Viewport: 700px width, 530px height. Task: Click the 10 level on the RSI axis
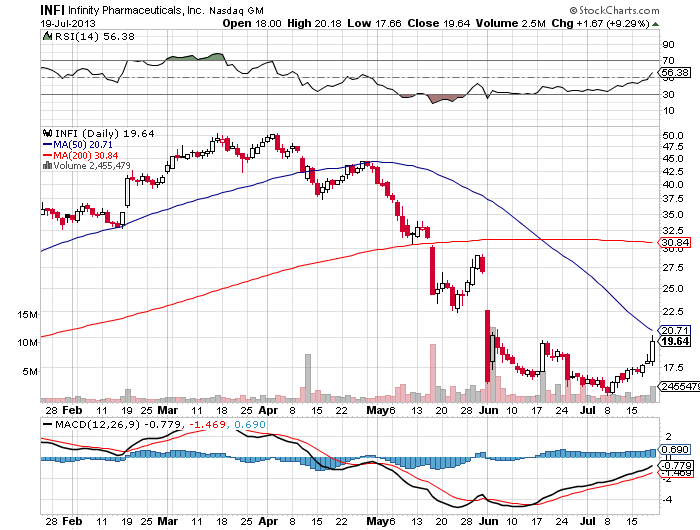point(668,110)
